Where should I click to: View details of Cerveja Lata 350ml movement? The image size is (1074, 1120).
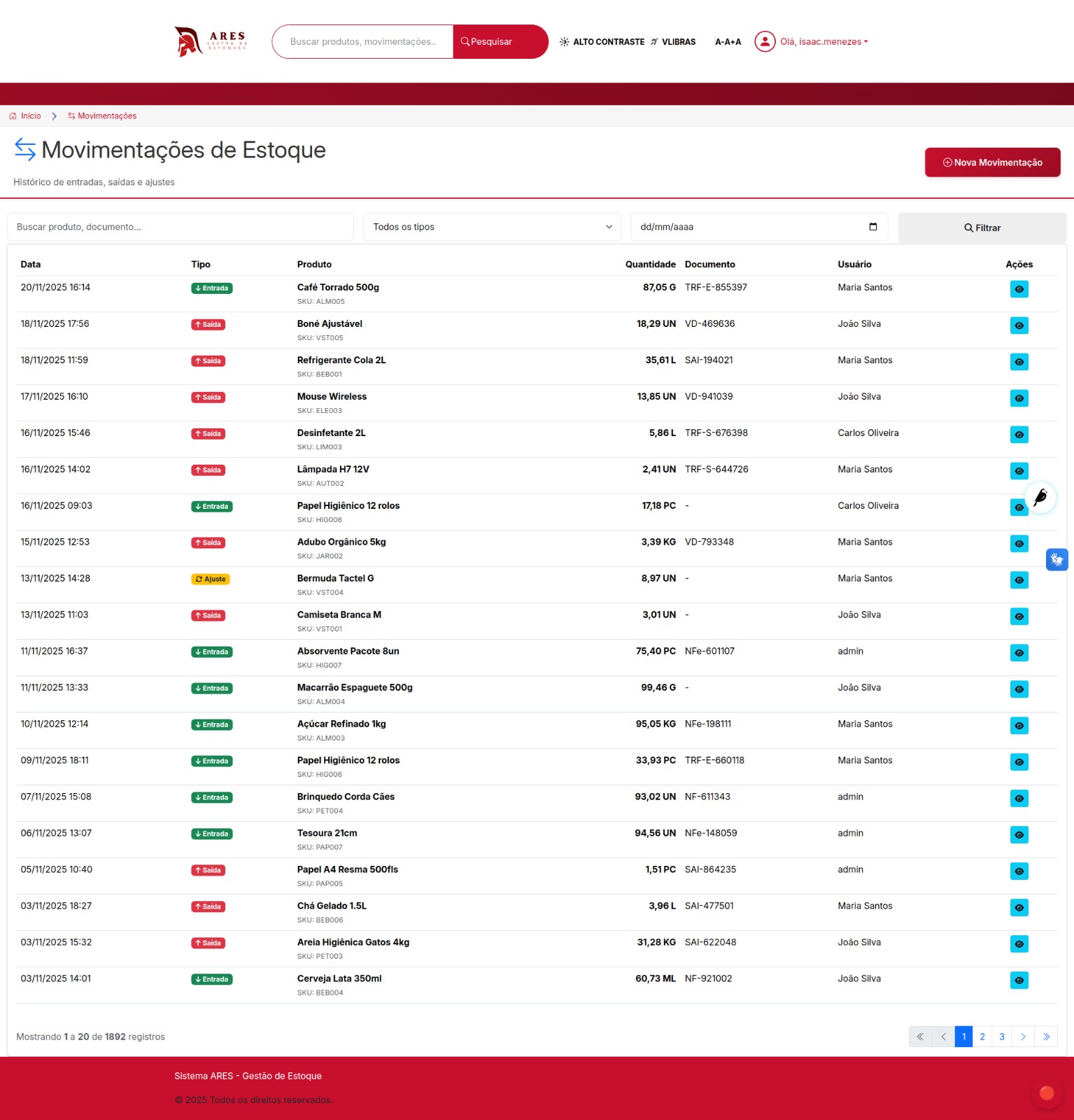click(1019, 981)
